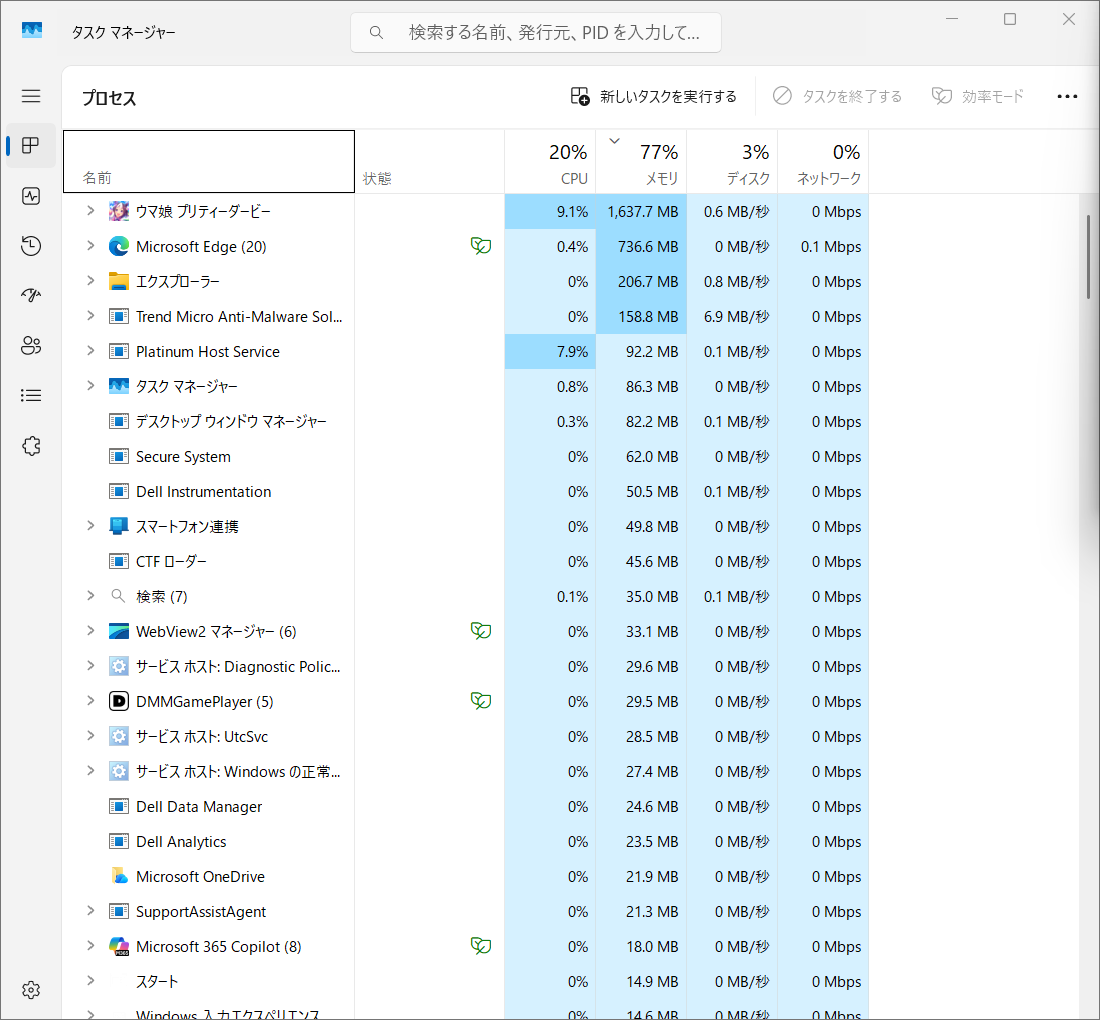Open the three-dots more options menu

[x=1067, y=96]
